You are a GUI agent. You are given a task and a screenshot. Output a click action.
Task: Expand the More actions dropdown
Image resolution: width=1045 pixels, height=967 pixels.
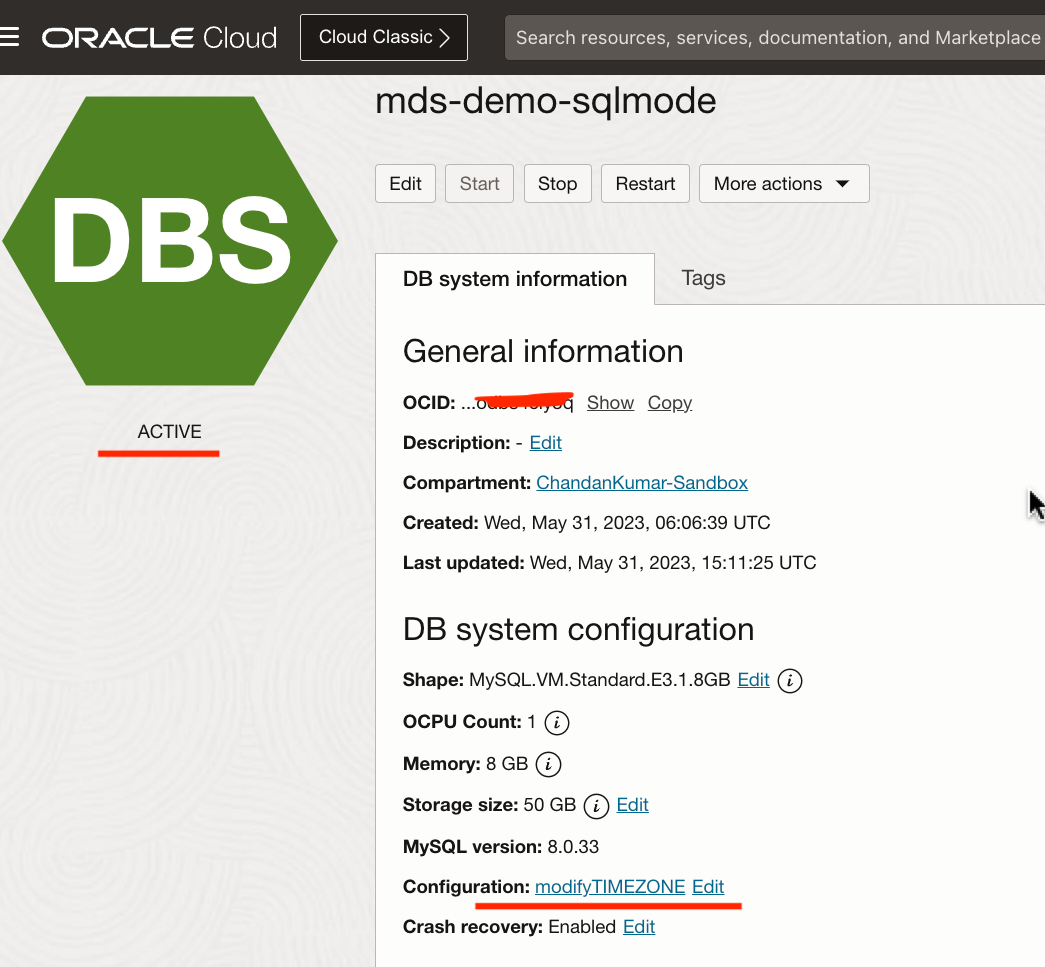pos(783,184)
